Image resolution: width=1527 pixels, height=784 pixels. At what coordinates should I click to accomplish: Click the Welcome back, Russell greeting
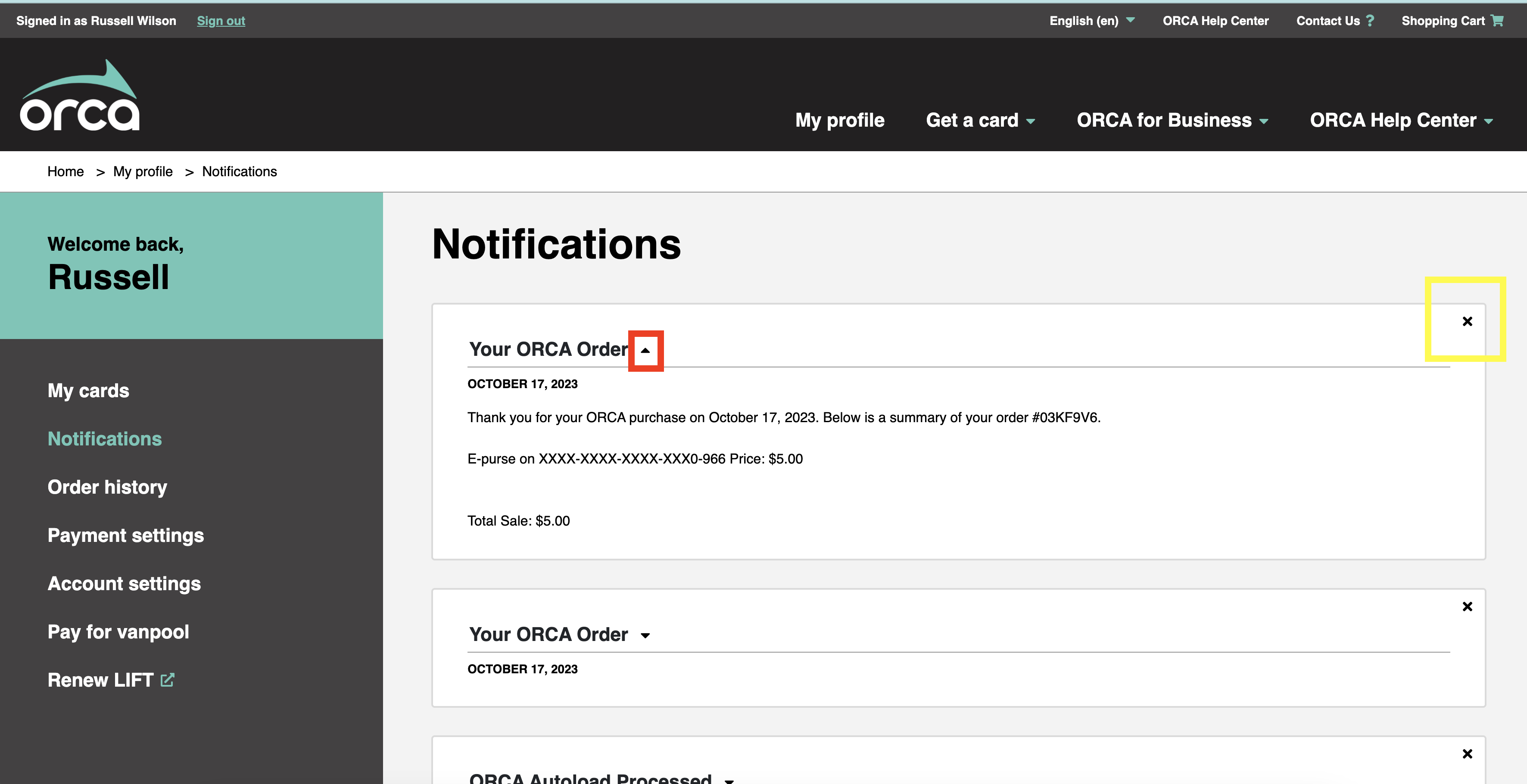pyautogui.click(x=115, y=263)
